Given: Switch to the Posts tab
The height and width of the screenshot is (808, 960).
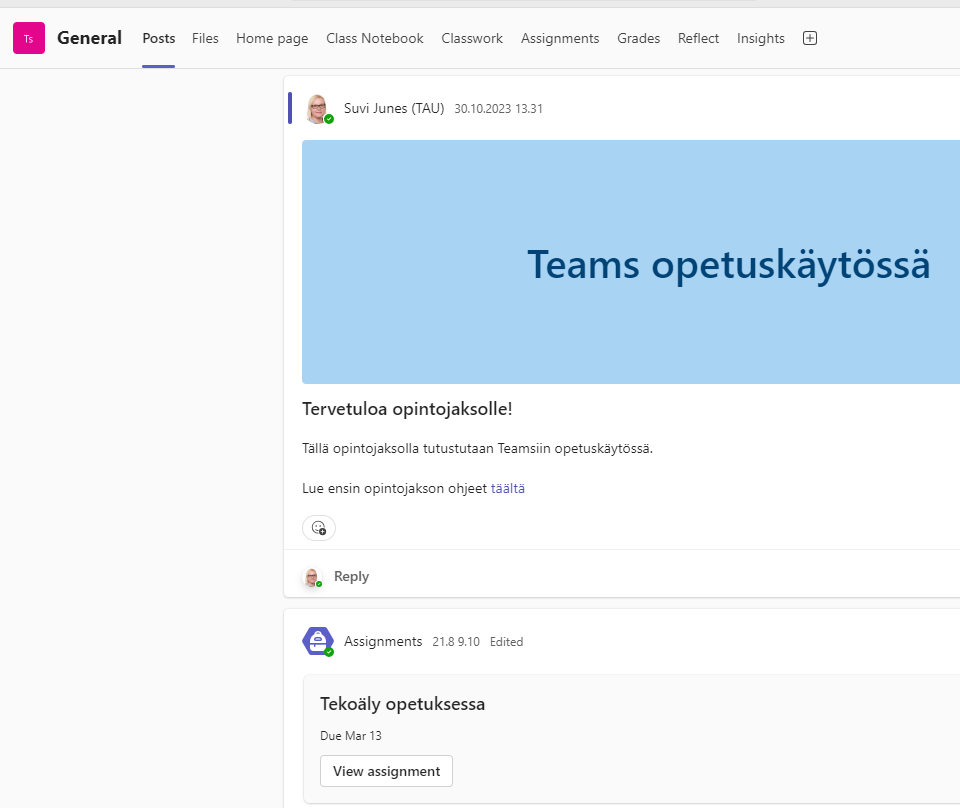Looking at the screenshot, I should tap(158, 38).
